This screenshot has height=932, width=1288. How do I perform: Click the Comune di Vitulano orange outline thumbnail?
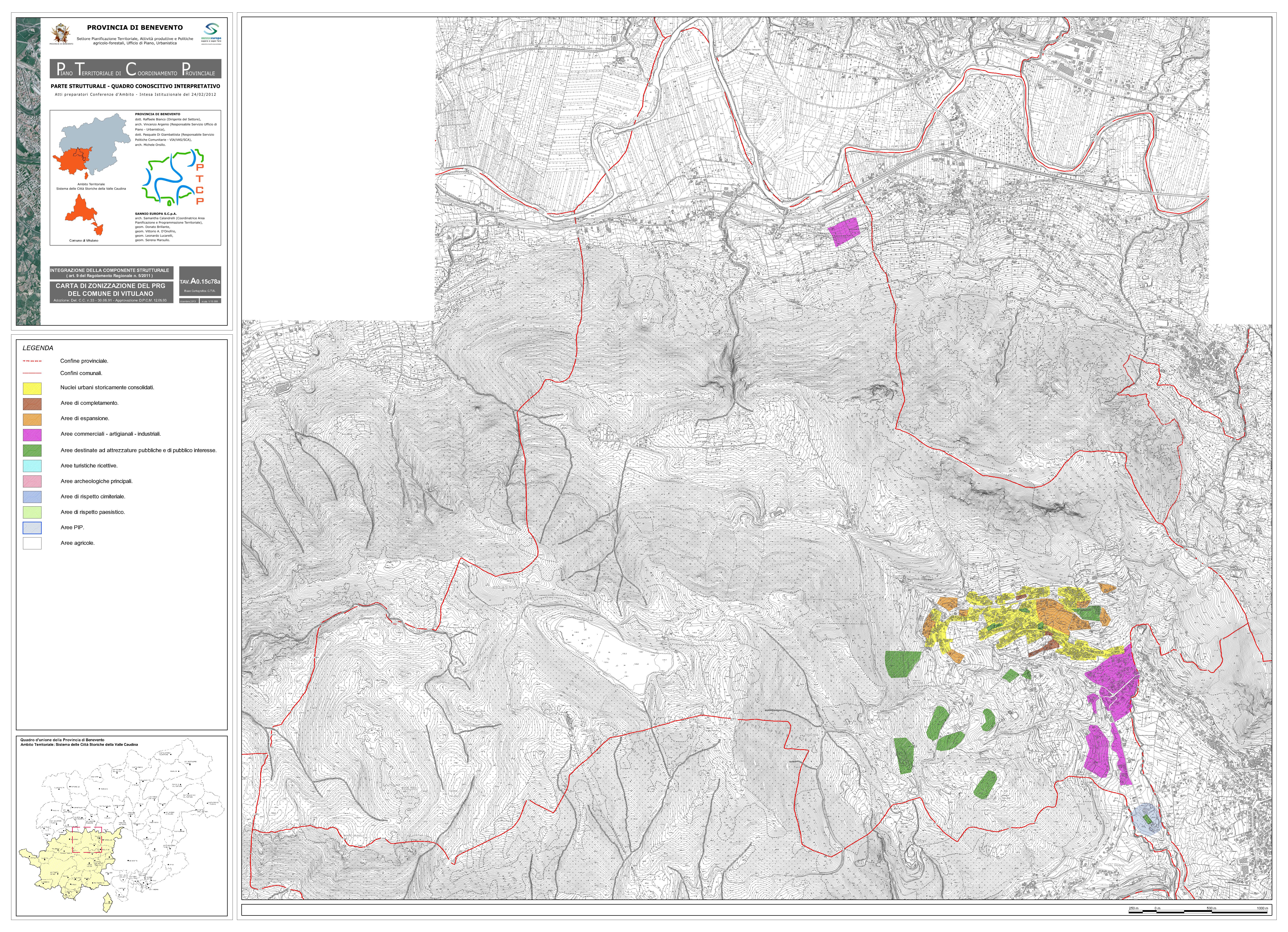tap(84, 215)
